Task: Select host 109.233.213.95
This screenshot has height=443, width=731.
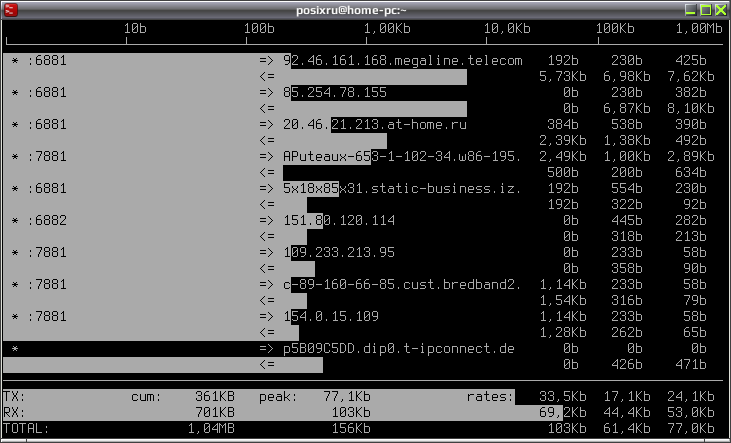Action: coord(339,252)
